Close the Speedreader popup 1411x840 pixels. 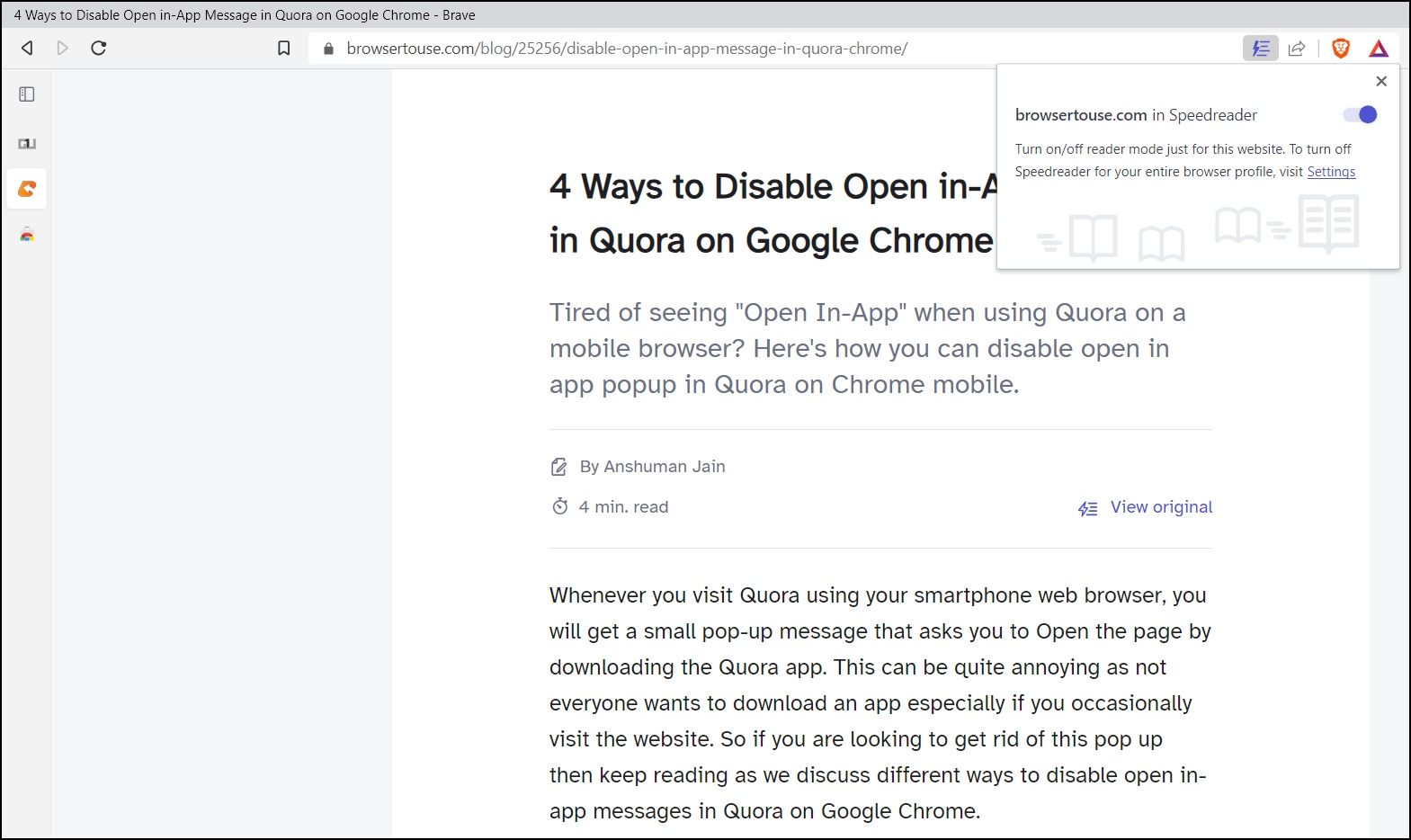1381,81
